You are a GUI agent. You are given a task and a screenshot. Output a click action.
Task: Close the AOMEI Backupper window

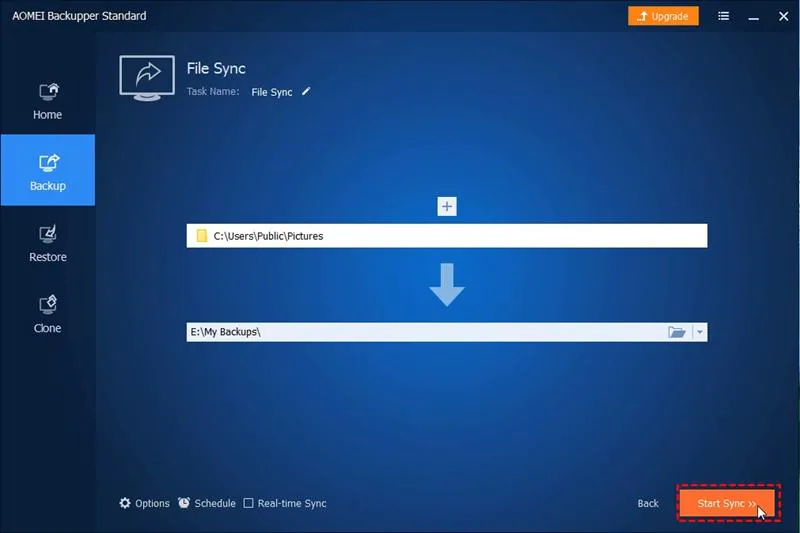coord(784,16)
